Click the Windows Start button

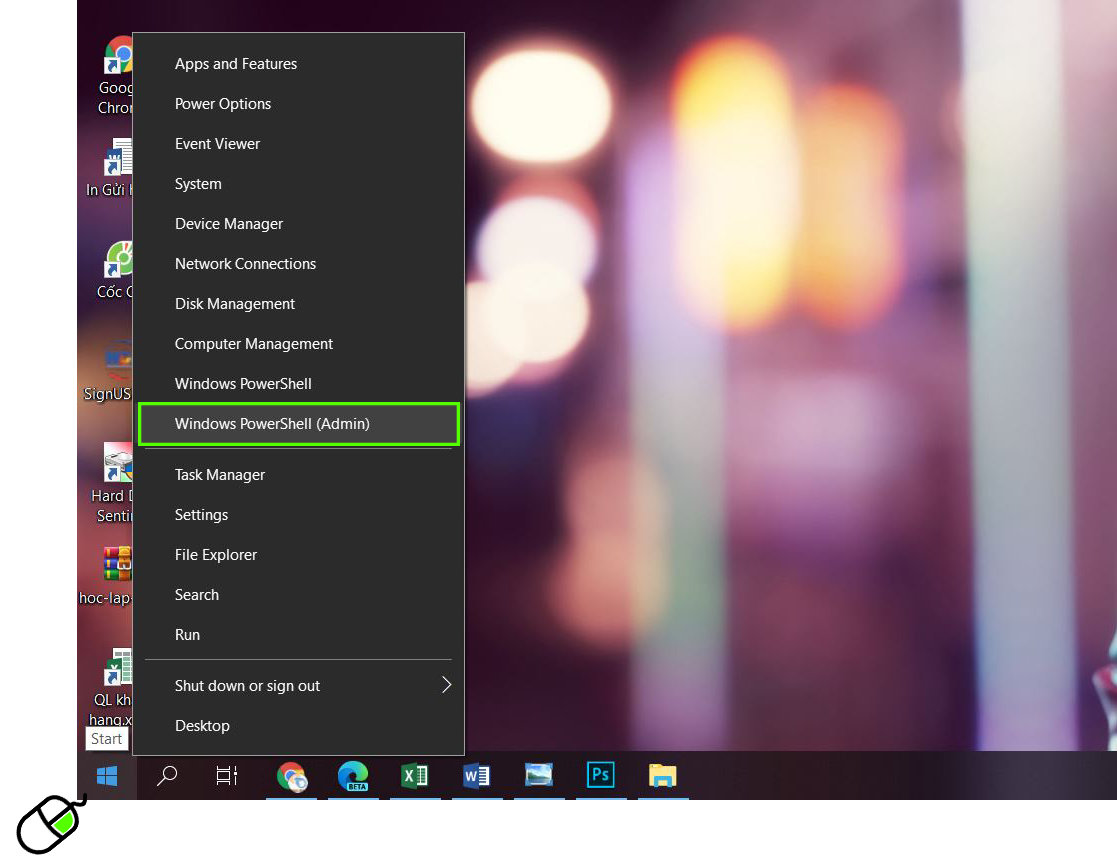107,776
